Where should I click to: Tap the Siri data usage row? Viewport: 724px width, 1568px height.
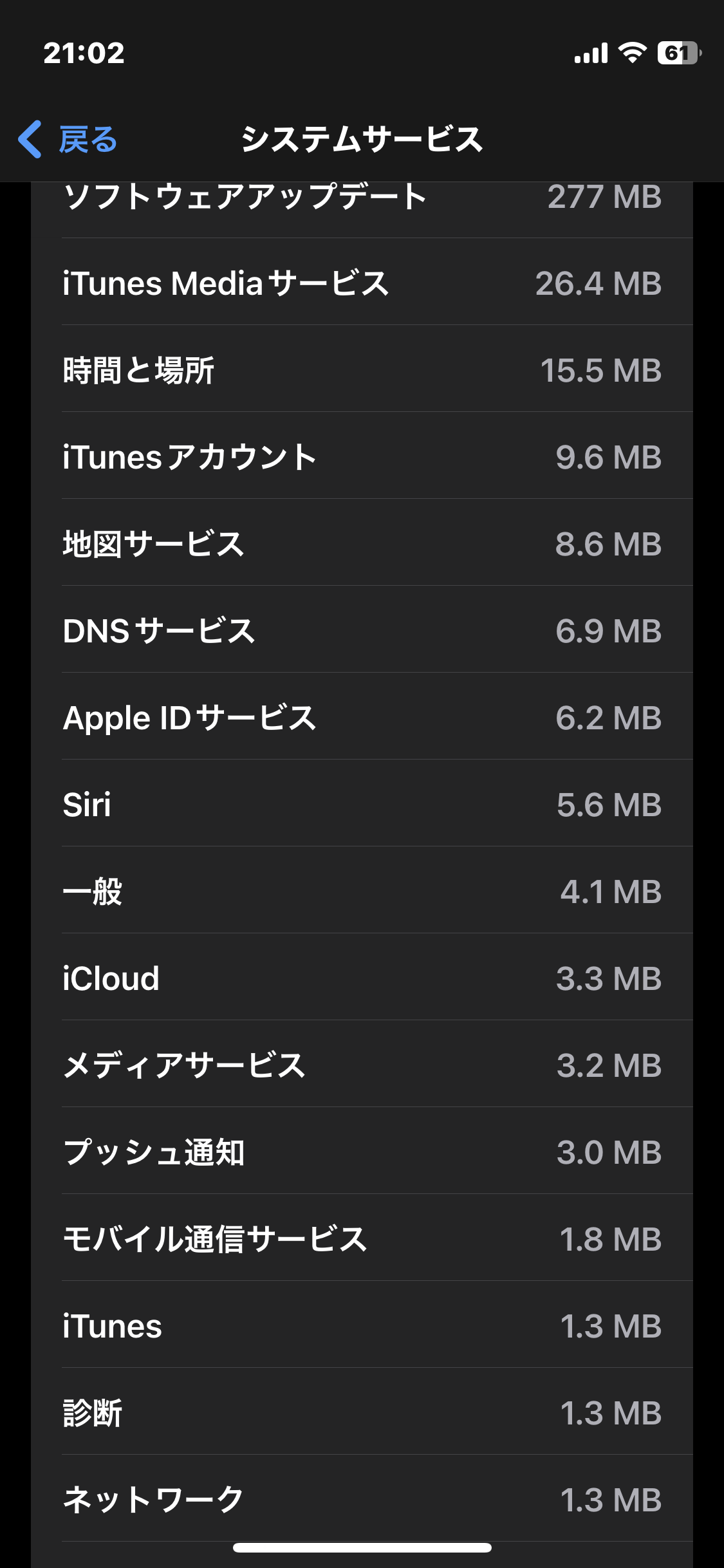362,805
